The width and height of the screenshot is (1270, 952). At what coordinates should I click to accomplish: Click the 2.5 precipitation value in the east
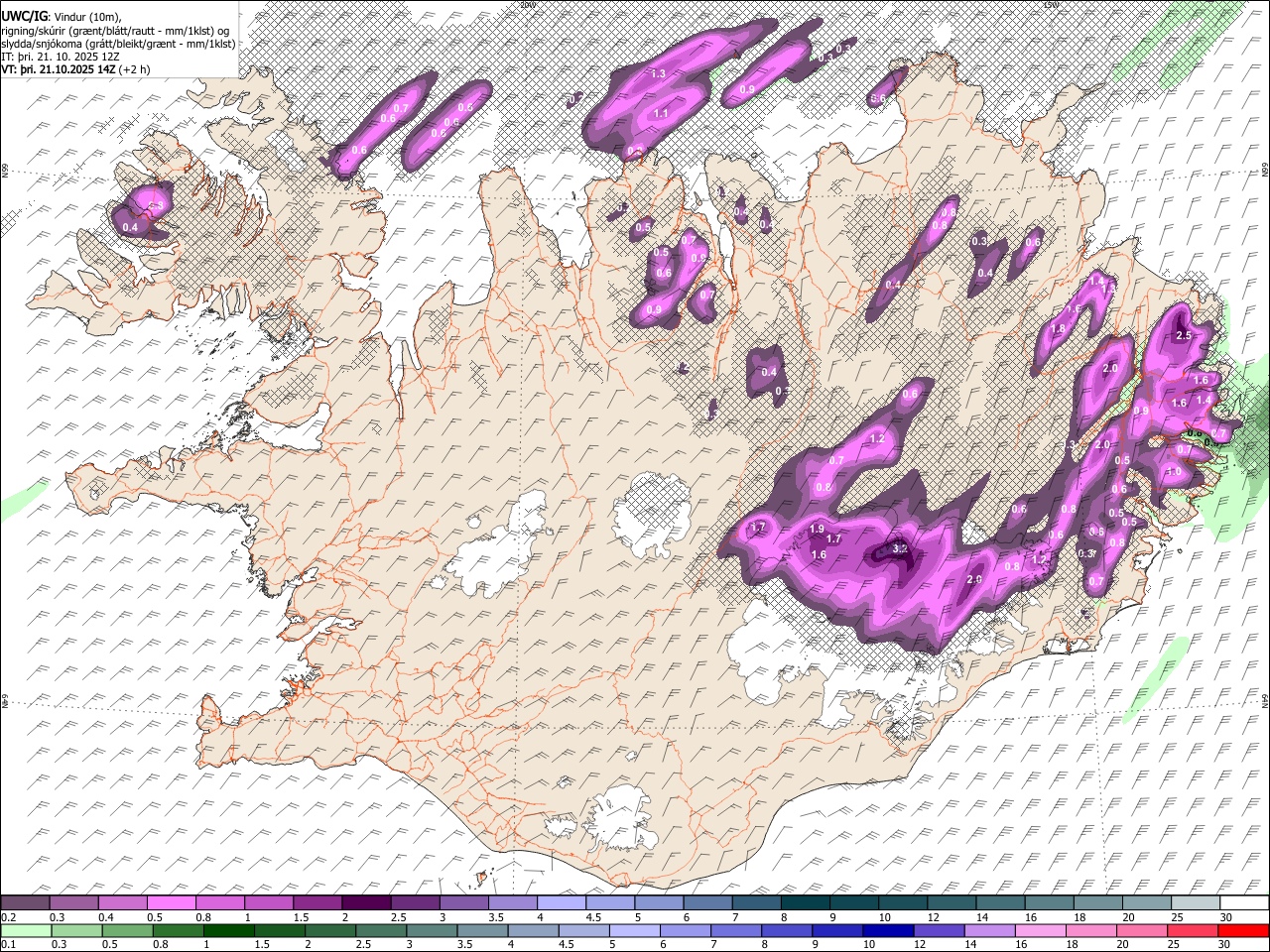click(1183, 336)
